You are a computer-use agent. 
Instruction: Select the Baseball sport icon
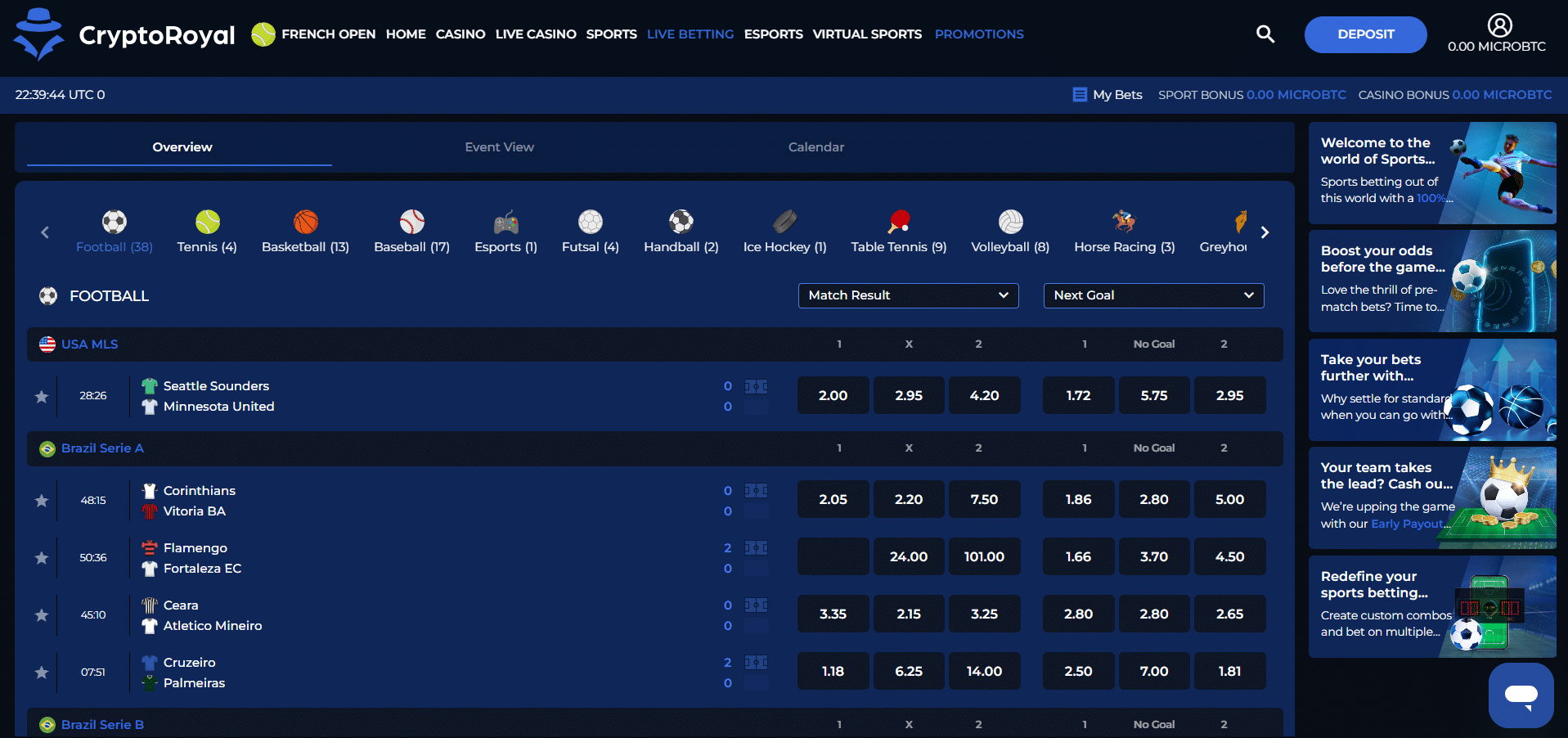(x=412, y=222)
